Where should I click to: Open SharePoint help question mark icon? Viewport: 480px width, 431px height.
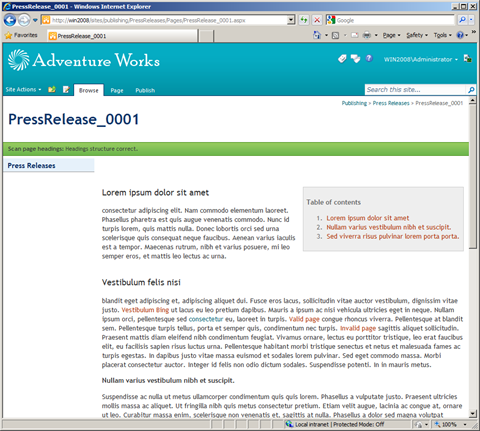pos(369,59)
